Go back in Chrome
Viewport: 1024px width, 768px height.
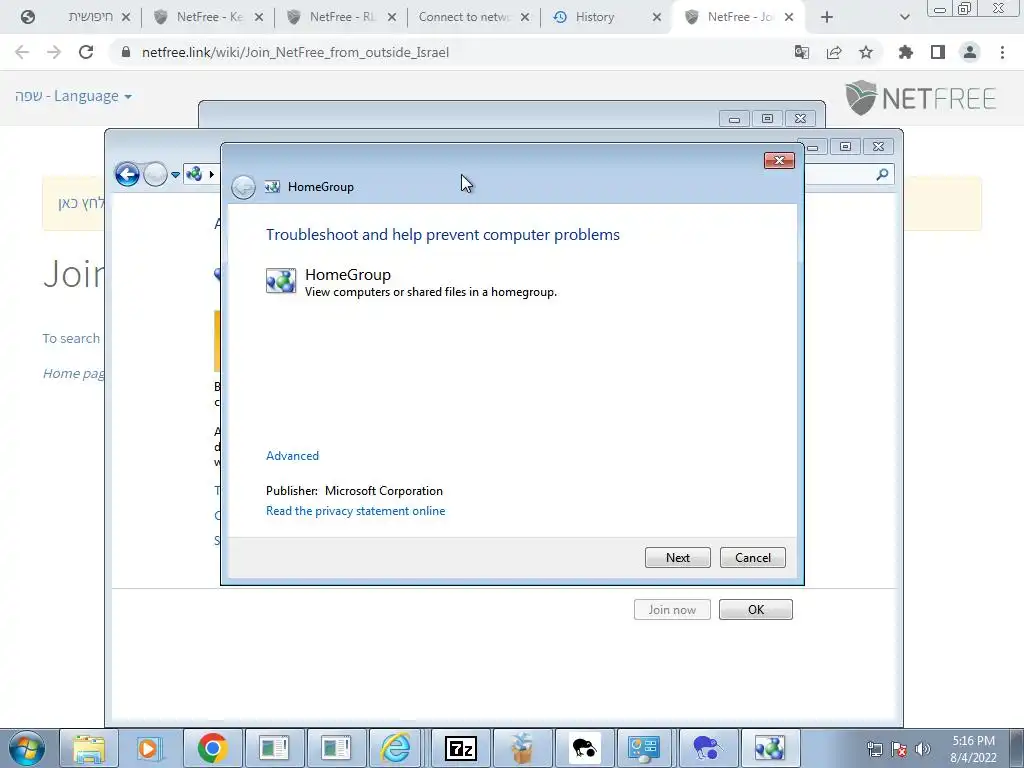[x=22, y=52]
